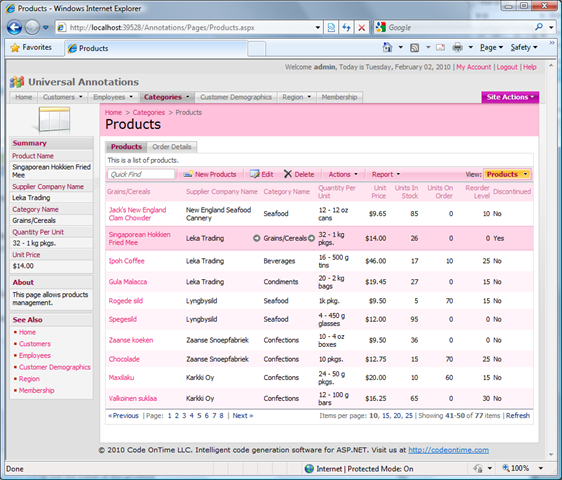
Task: Click the browser Forward arrow button
Action: pos(32,27)
